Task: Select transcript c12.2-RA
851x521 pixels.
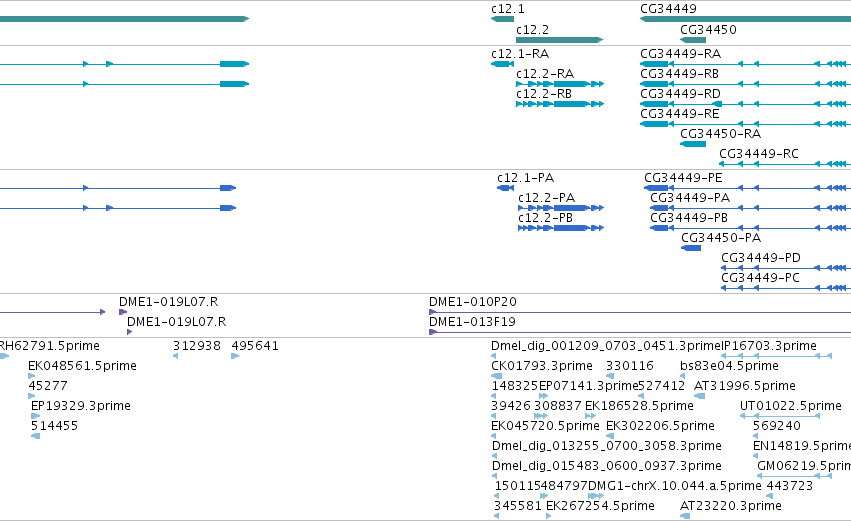Action: 560,84
